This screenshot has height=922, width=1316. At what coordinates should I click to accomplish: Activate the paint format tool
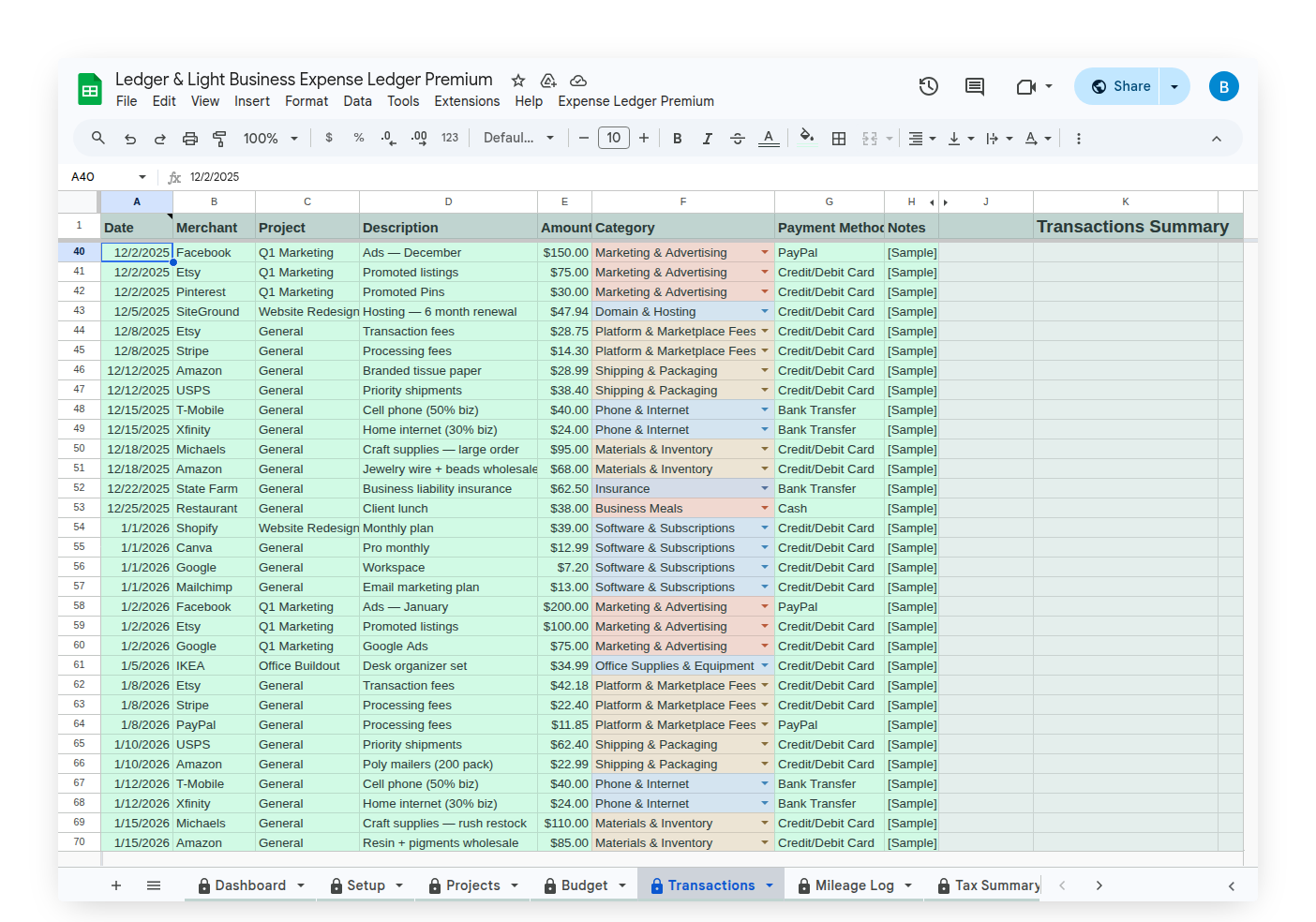(219, 138)
